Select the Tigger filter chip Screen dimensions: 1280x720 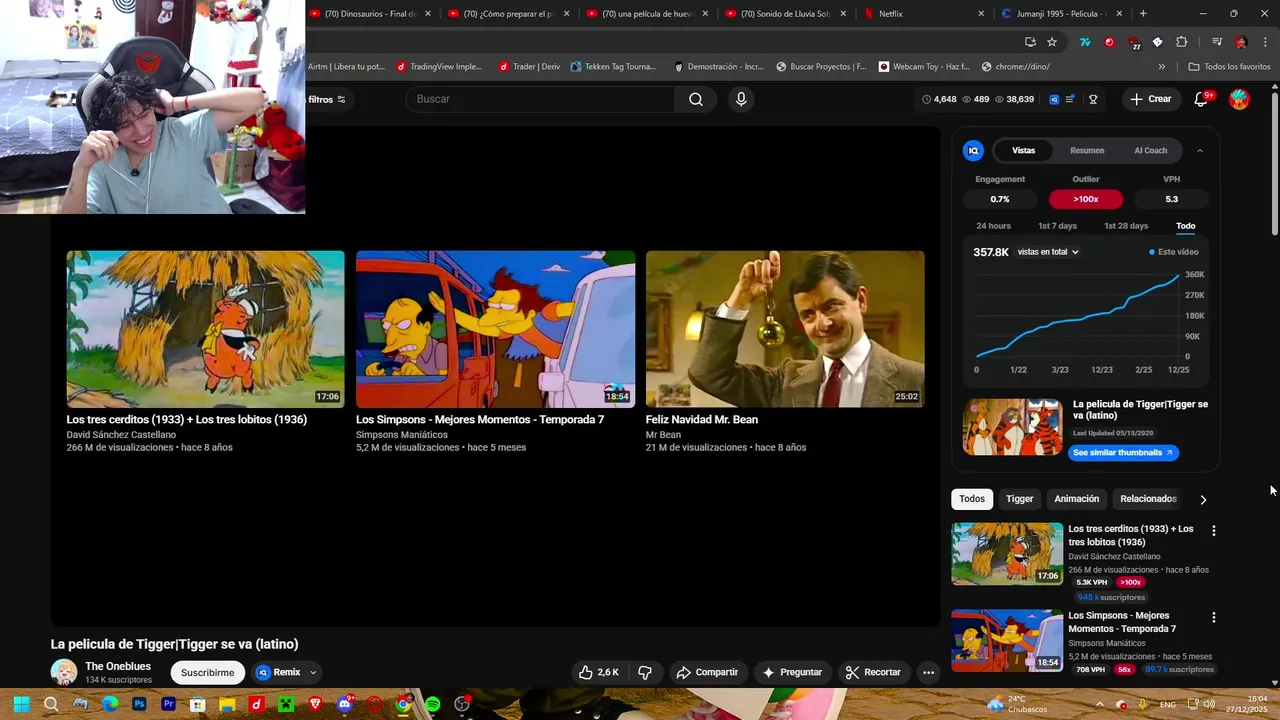1019,499
